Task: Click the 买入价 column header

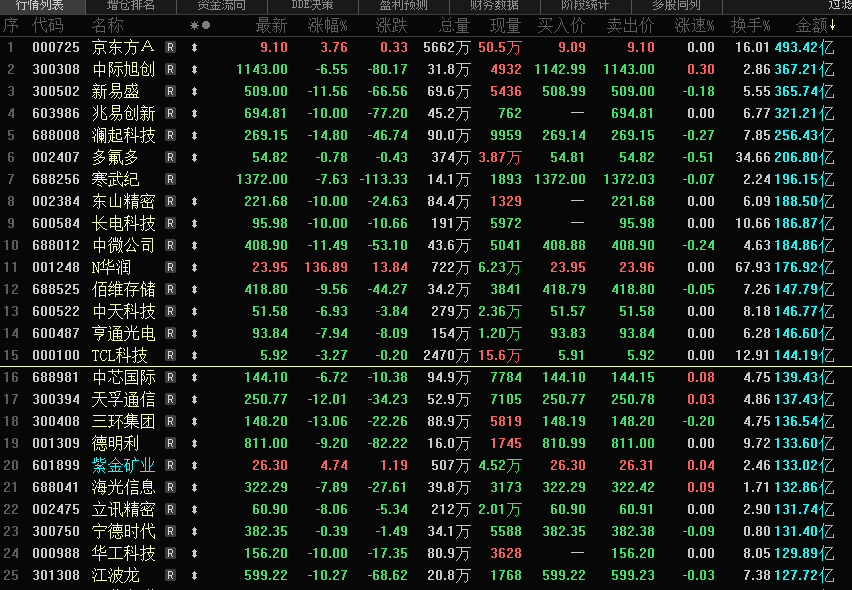Action: (561, 25)
